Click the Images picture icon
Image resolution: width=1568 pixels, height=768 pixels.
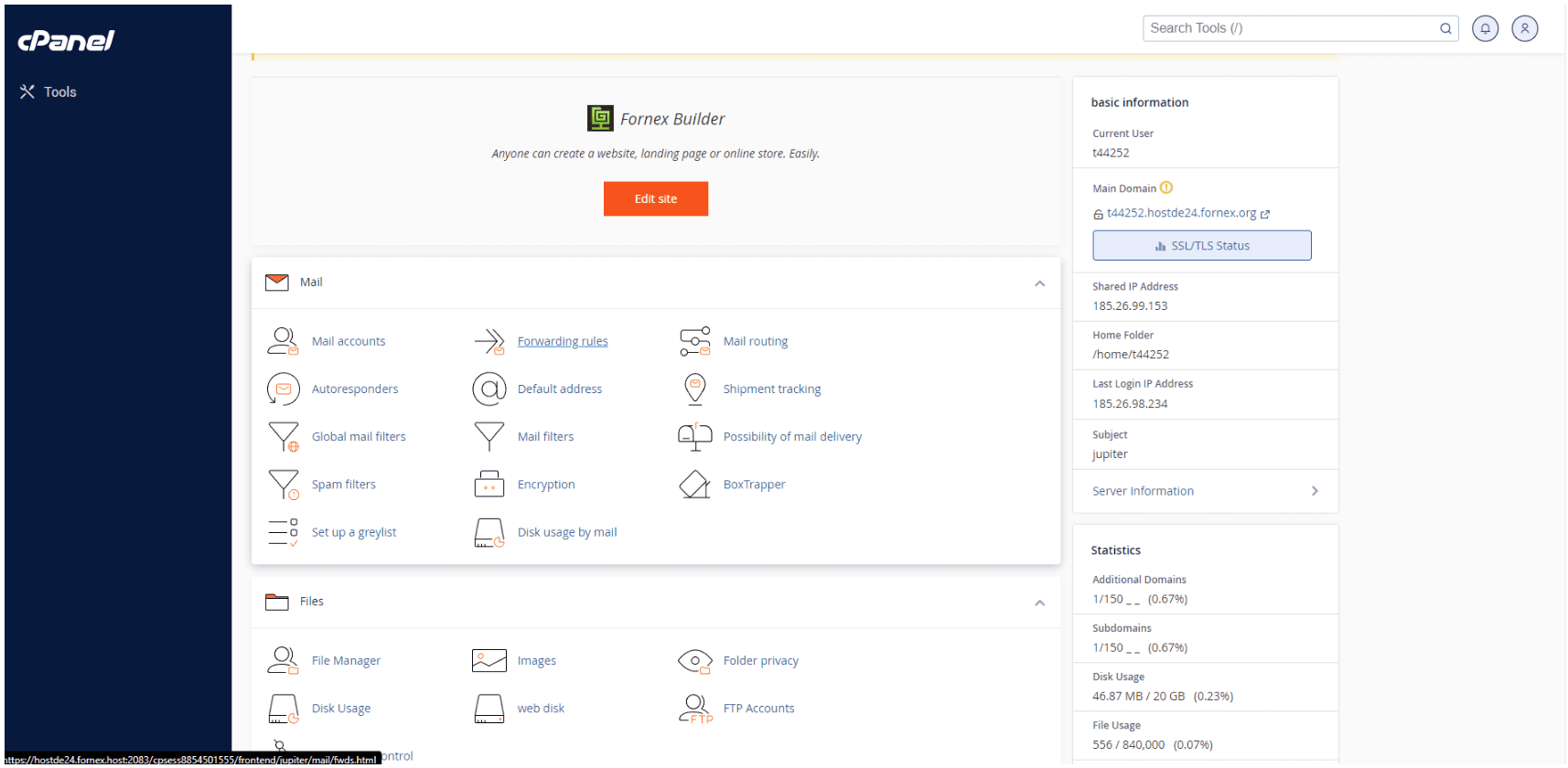point(489,660)
